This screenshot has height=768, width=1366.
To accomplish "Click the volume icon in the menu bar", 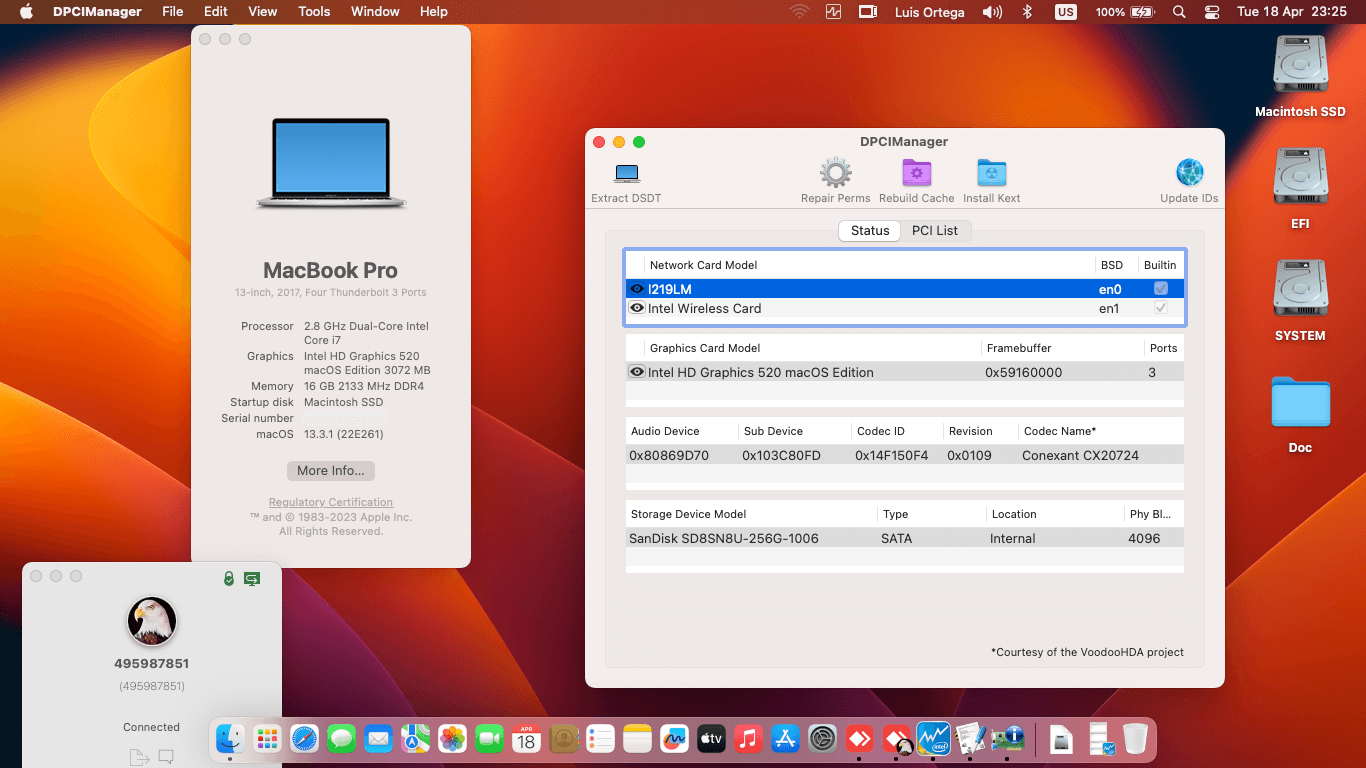I will [x=992, y=12].
